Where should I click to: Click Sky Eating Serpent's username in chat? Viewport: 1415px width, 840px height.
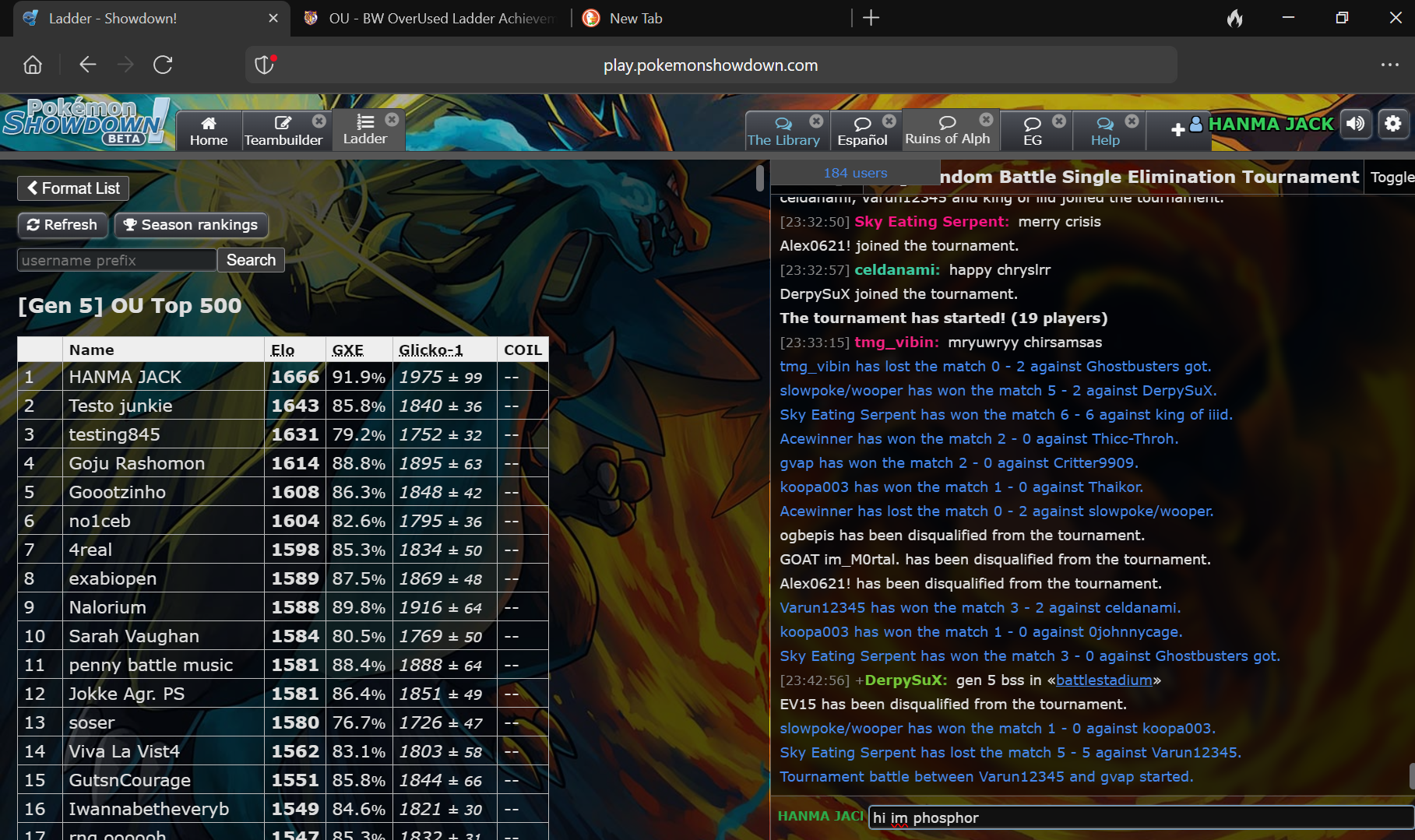tap(931, 222)
